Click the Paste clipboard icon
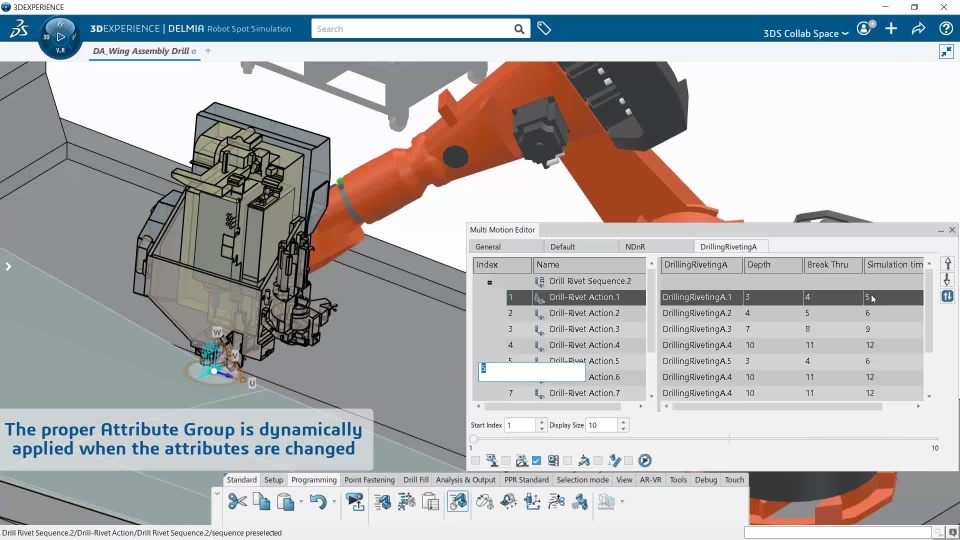This screenshot has height=540, width=960. (285, 501)
